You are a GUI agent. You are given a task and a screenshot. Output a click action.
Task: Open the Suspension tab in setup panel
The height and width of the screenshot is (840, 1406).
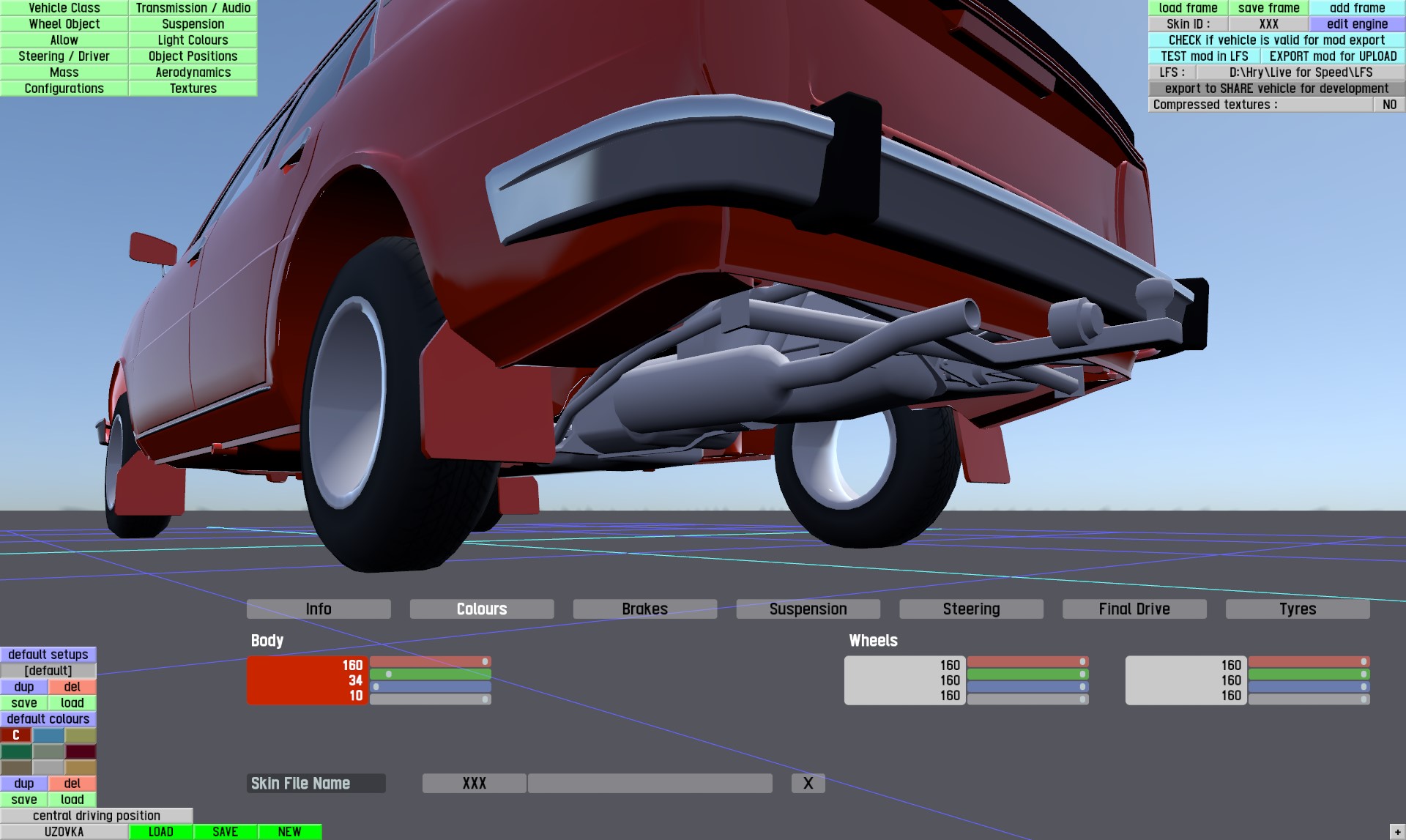(808, 609)
